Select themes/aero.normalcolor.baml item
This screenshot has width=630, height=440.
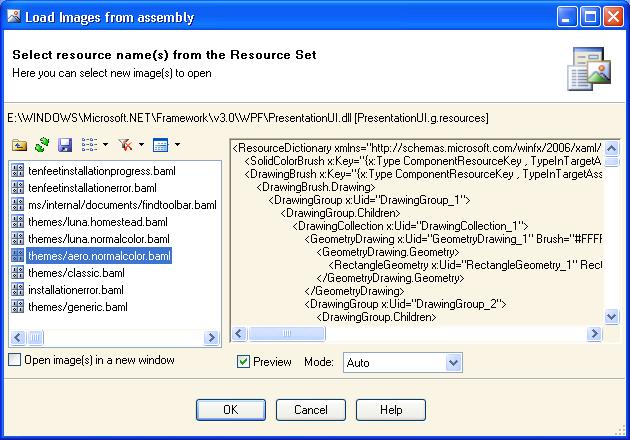pos(99,256)
